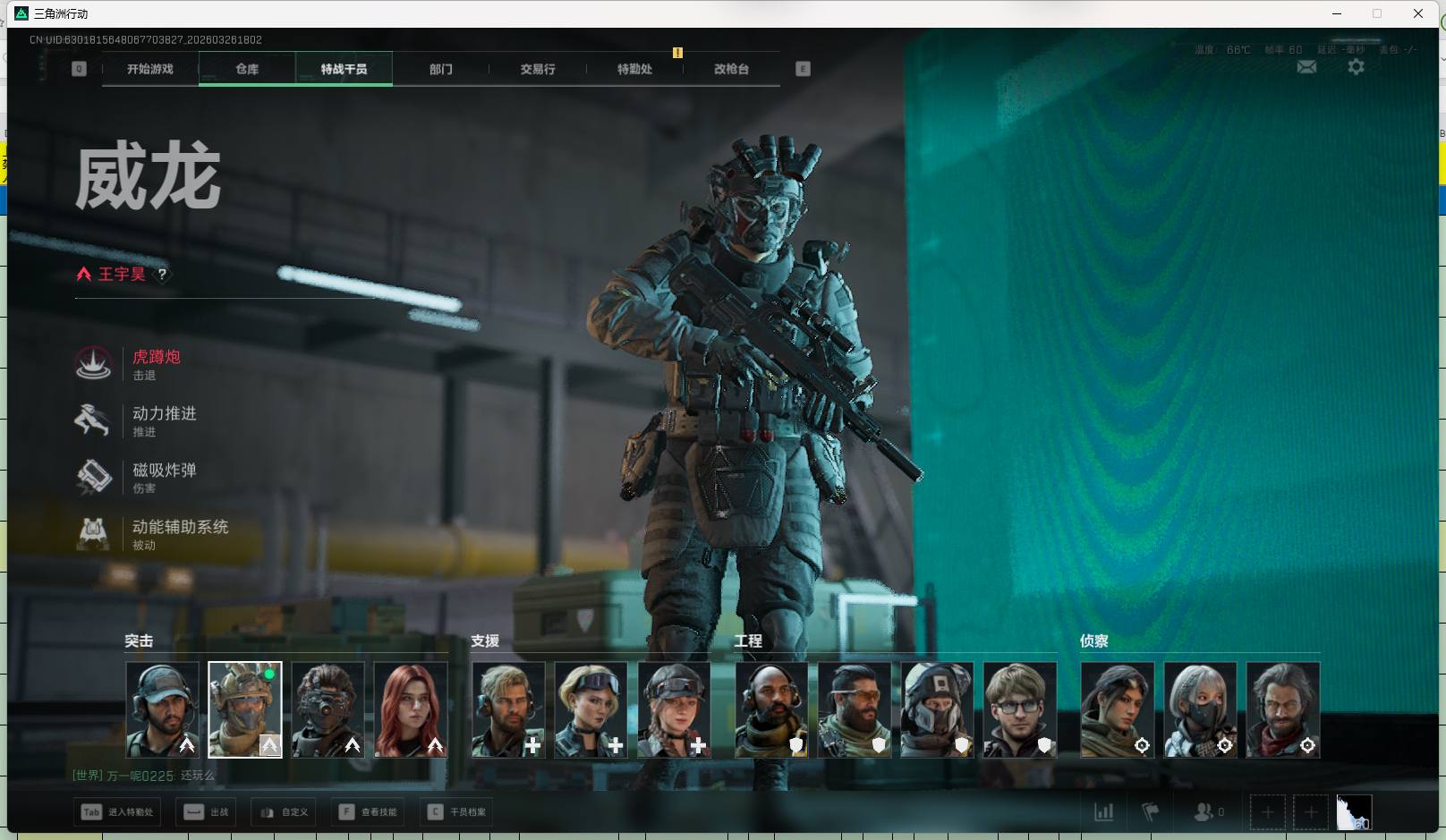Screen dimensions: 1446x840
Task: Click the flag icon in bottom bar
Action: click(x=1151, y=812)
